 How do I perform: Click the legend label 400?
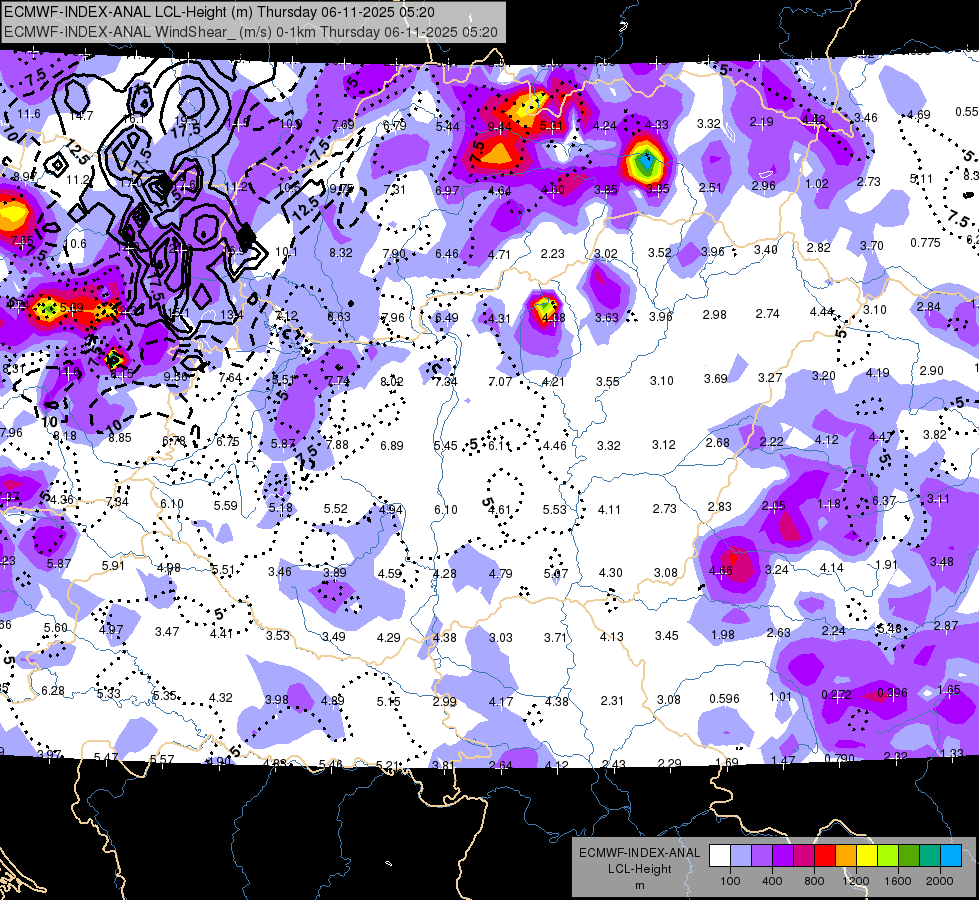tap(772, 881)
